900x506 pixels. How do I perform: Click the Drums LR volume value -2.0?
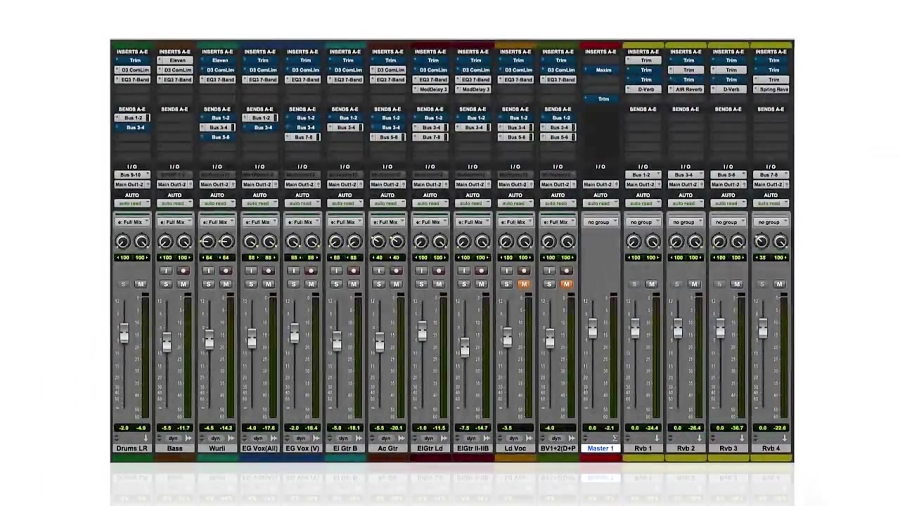click(x=123, y=428)
